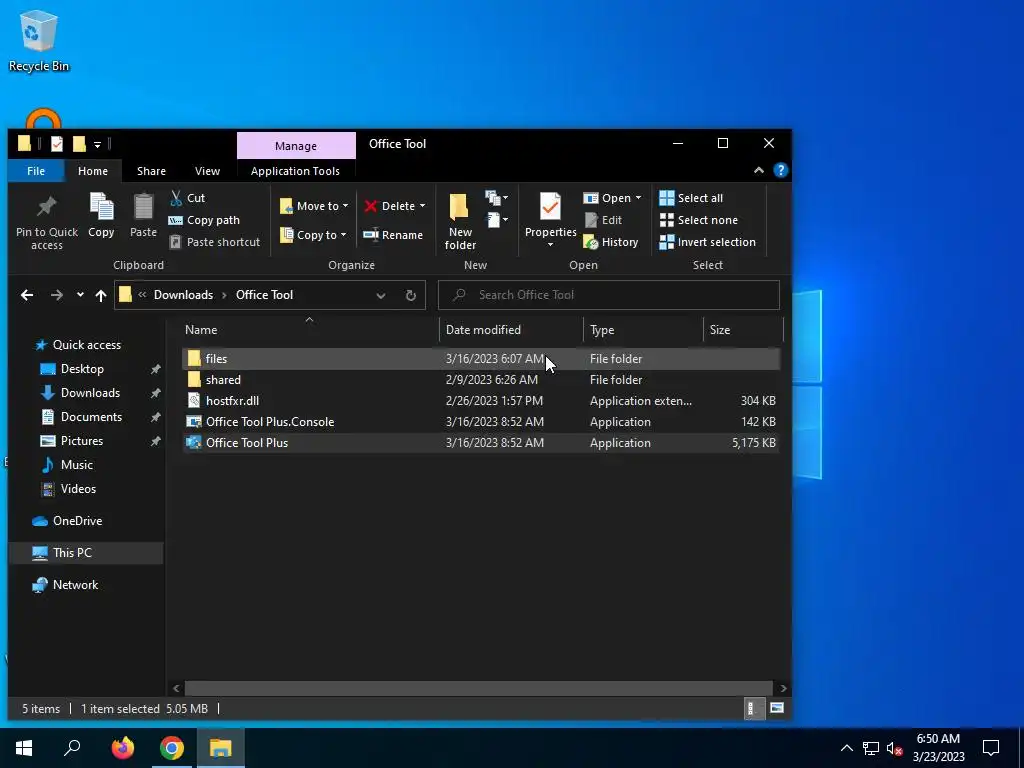Click taskbar search magnifier
Viewport: 1024px width, 768px height.
(72, 748)
